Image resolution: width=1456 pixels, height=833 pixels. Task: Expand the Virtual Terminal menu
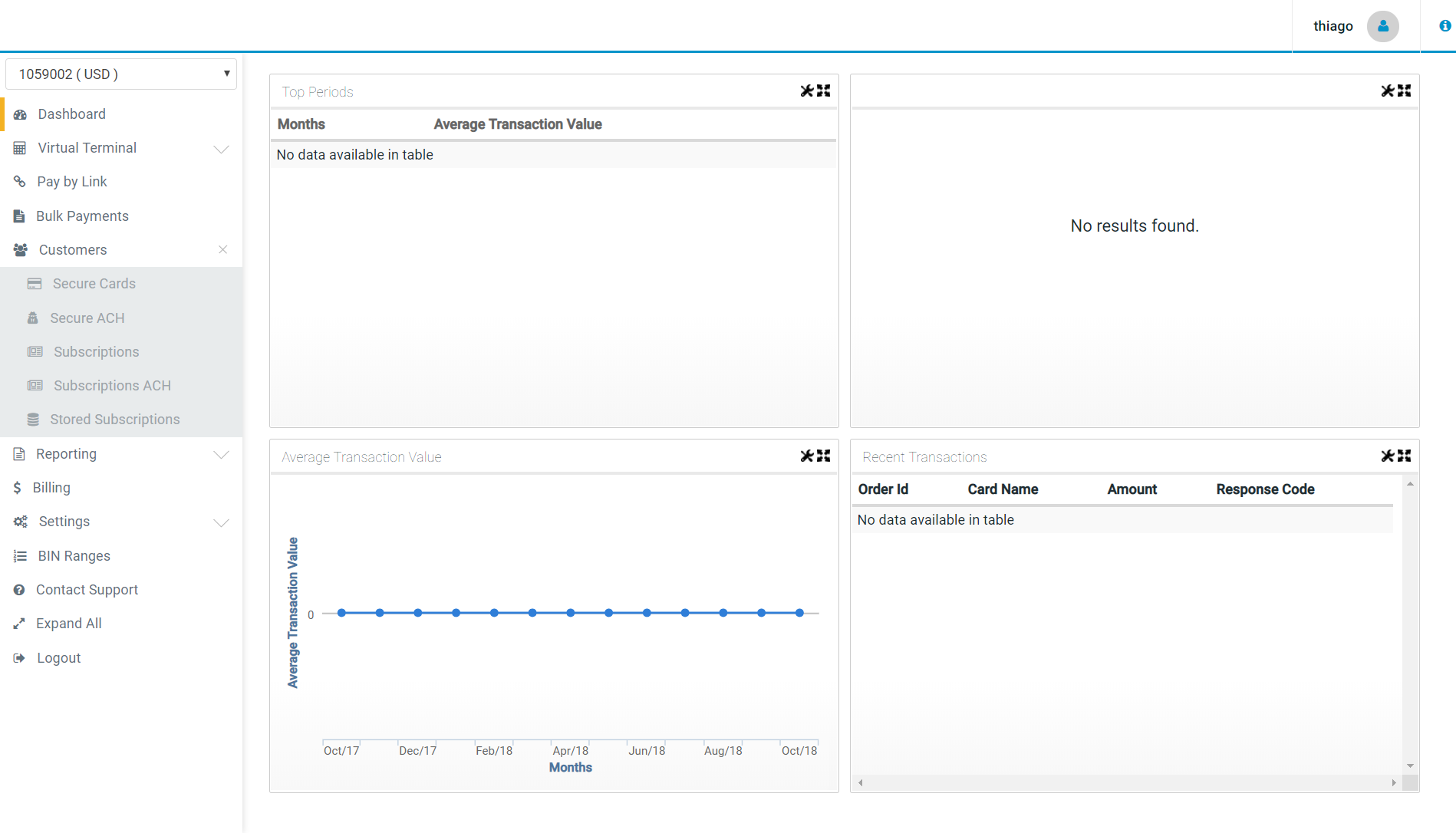pos(221,149)
